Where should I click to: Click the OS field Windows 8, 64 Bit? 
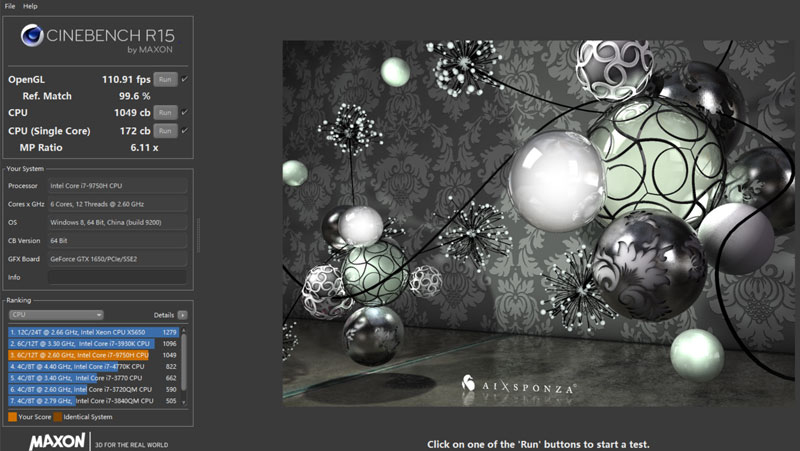tap(117, 222)
